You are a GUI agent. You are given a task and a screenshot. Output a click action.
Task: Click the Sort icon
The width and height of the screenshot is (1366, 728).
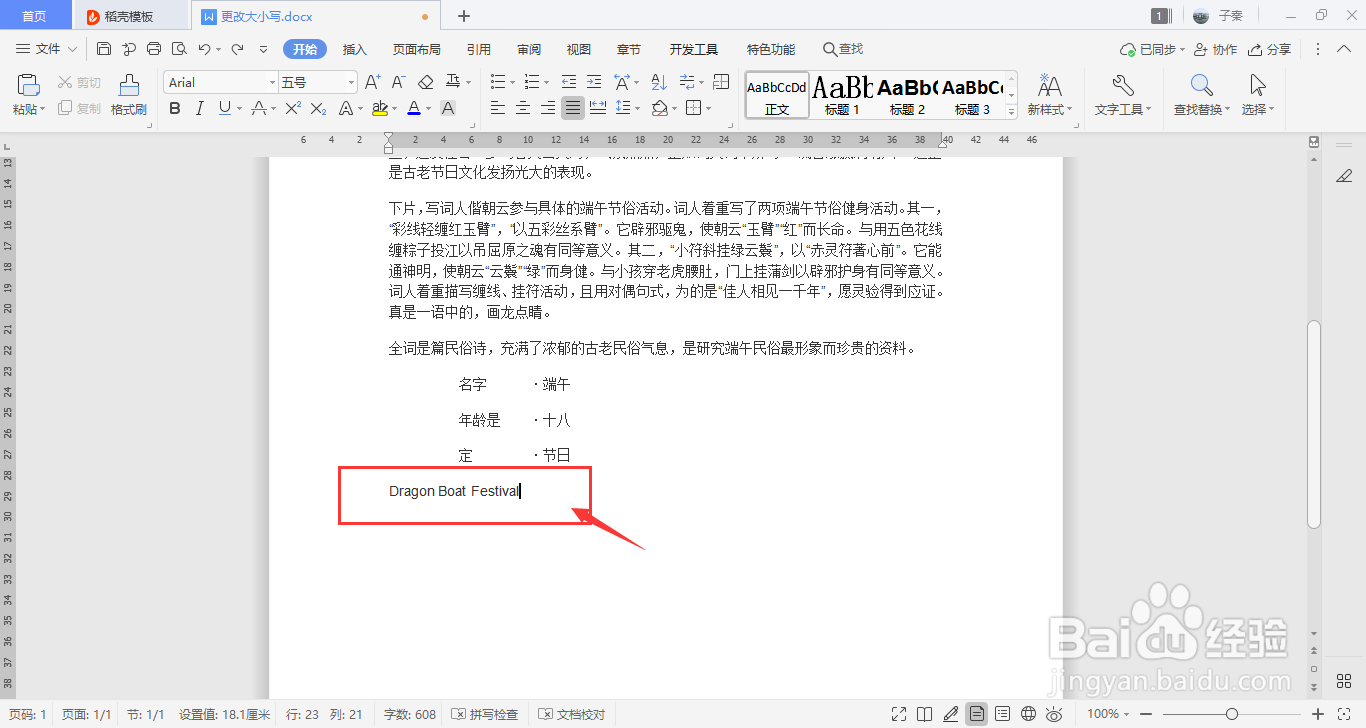point(659,82)
